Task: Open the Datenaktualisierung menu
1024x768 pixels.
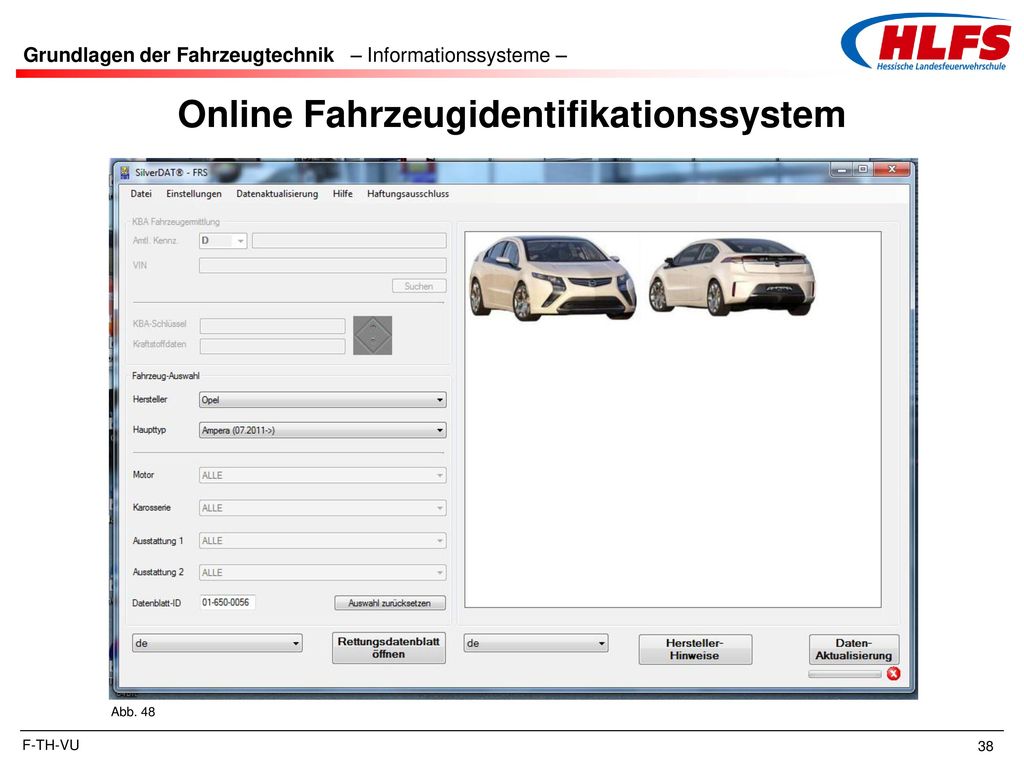Action: click(277, 194)
